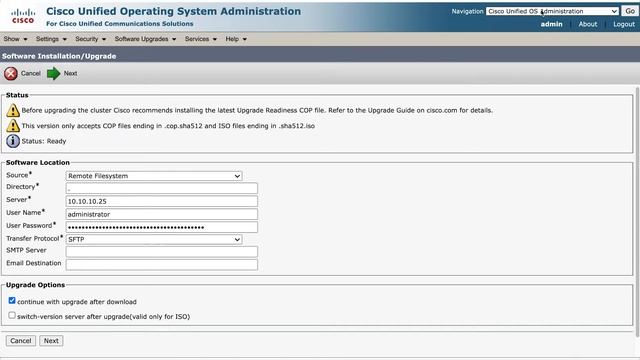Check switch-version server after upgrade option
The image size is (640, 360).
click(x=12, y=315)
